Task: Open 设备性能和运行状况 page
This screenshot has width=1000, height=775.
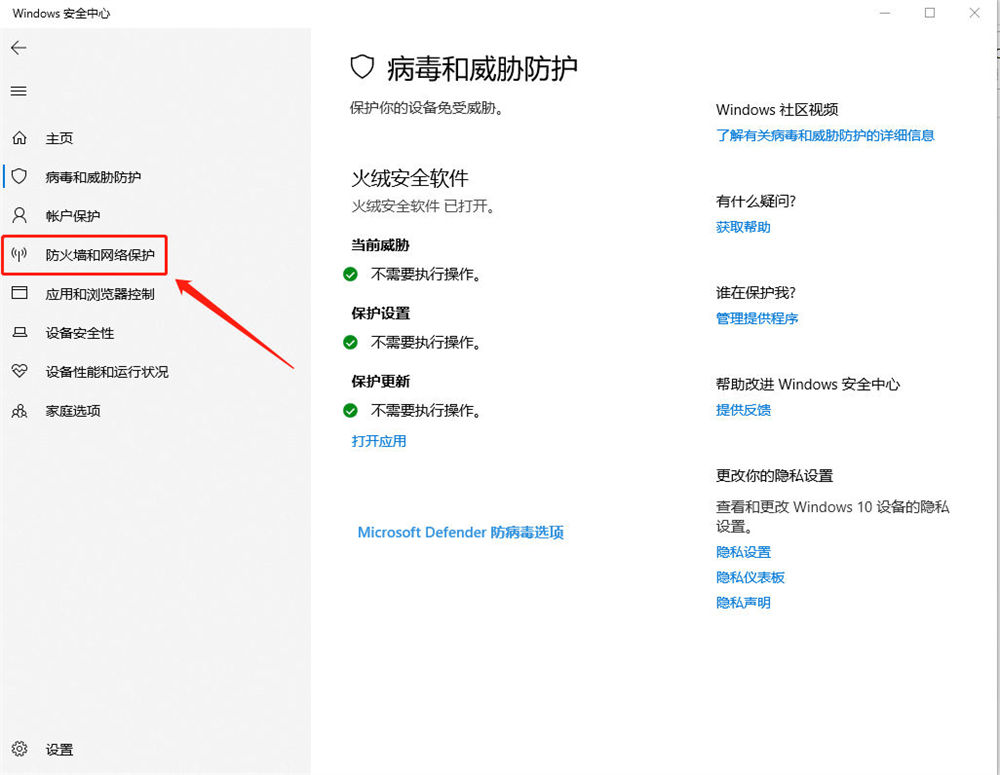Action: point(107,372)
